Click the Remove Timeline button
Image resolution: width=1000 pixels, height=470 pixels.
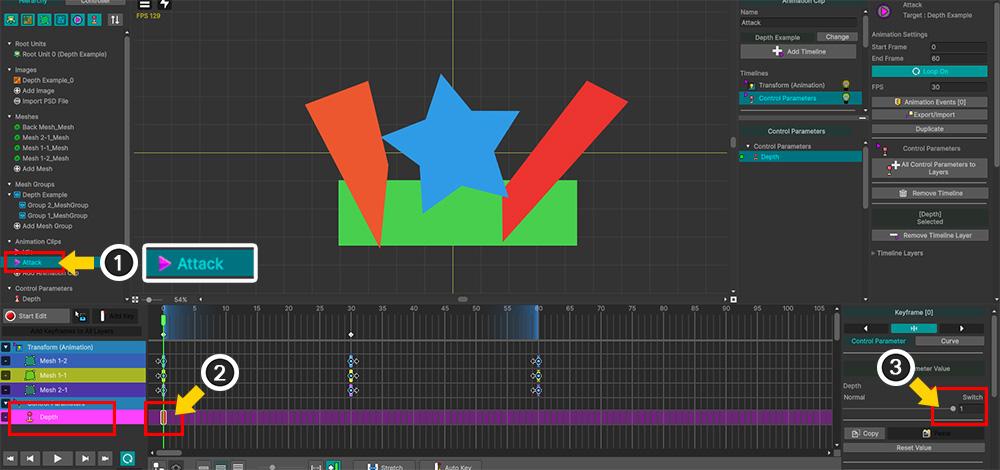click(x=916, y=193)
